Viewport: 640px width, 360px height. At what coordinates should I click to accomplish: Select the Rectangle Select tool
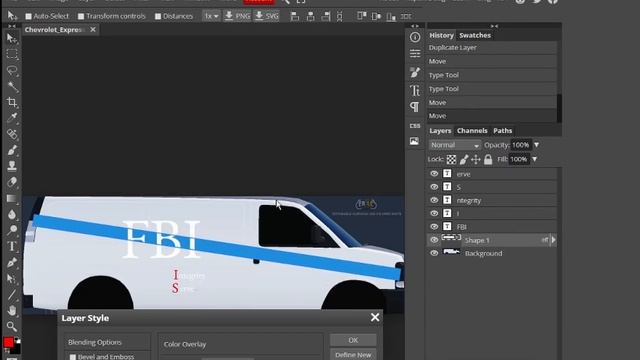pos(12,54)
